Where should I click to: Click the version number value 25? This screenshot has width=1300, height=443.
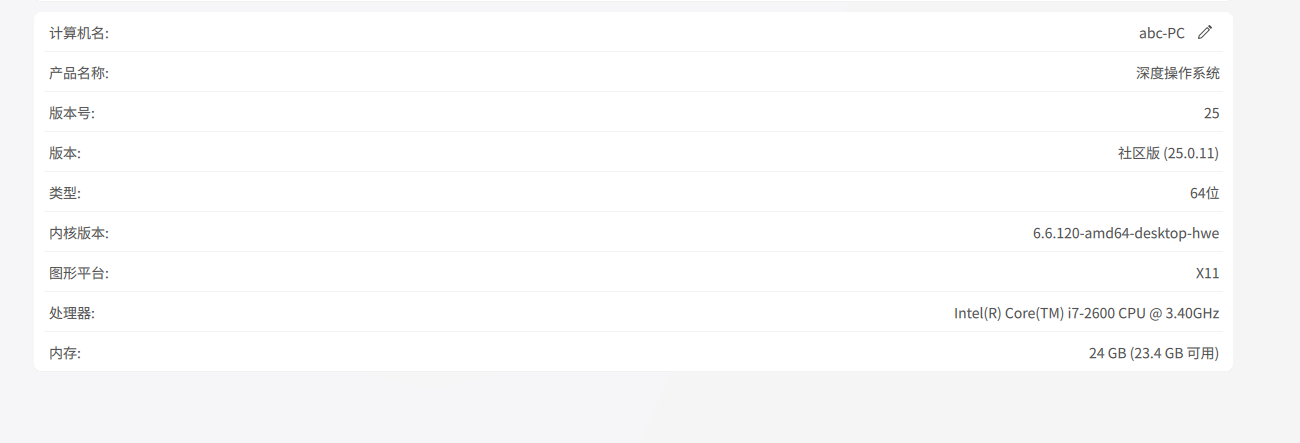click(1211, 113)
